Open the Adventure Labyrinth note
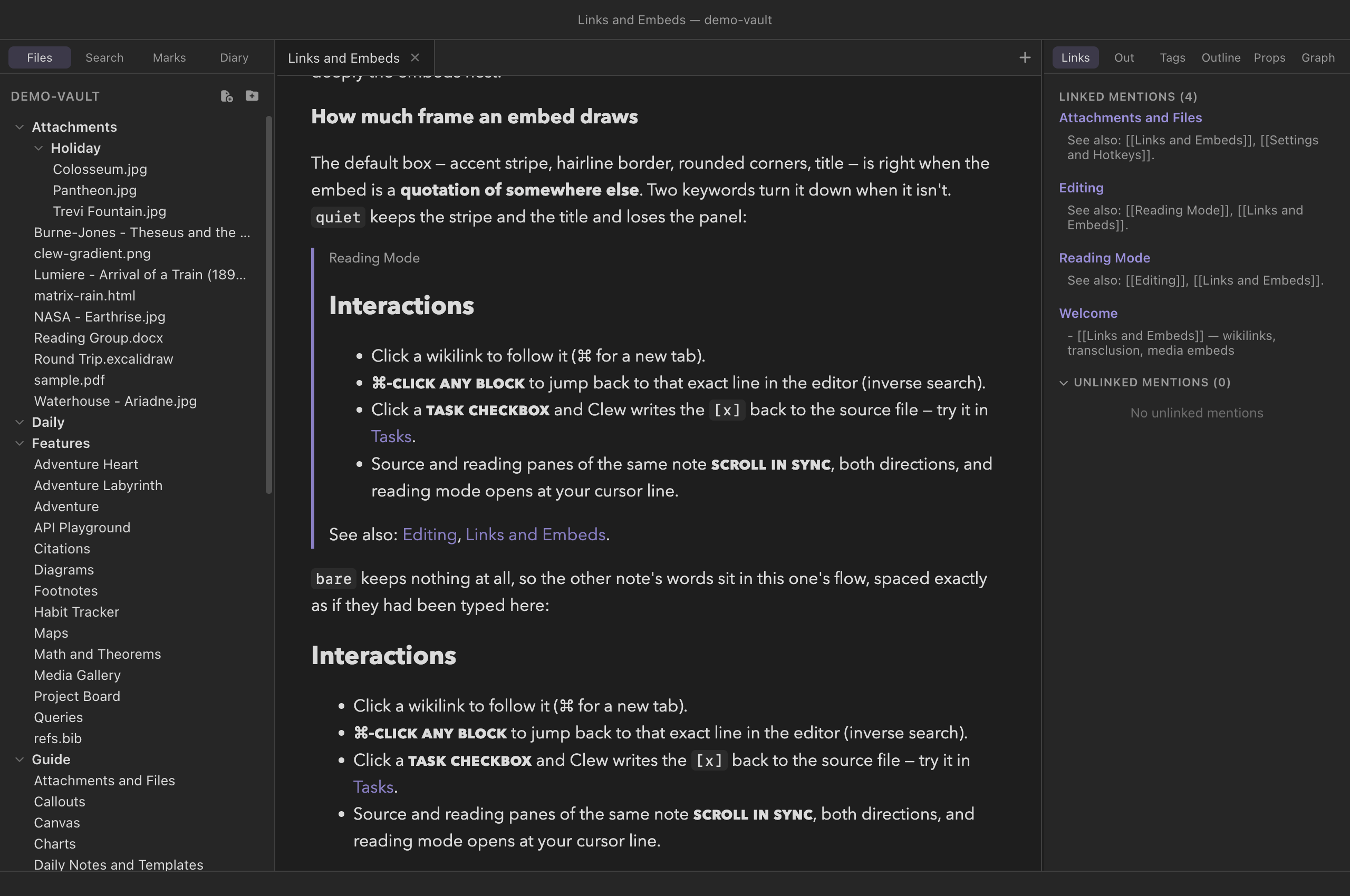1350x896 pixels. [x=98, y=486]
